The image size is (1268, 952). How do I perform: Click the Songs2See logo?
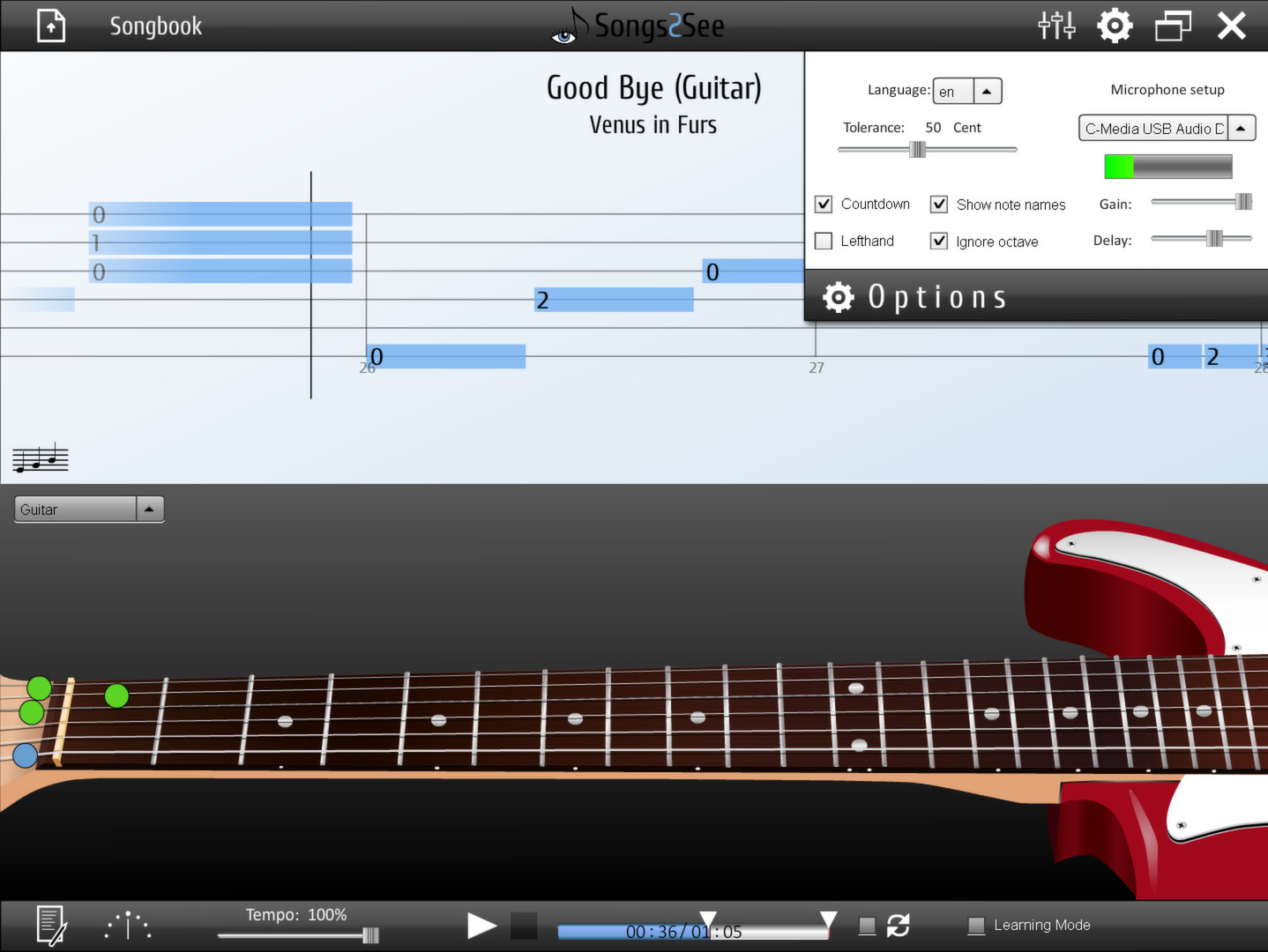pyautogui.click(x=637, y=26)
